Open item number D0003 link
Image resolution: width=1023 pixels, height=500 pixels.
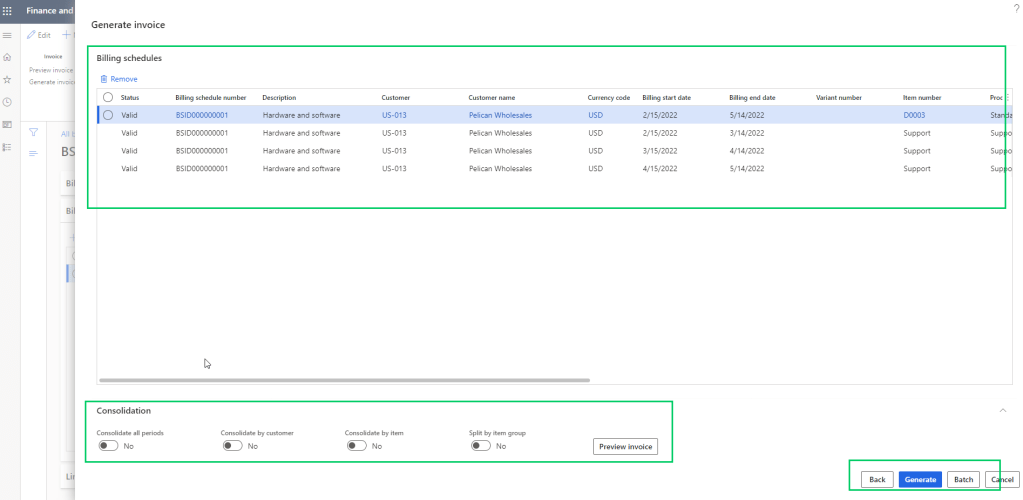[915, 115]
